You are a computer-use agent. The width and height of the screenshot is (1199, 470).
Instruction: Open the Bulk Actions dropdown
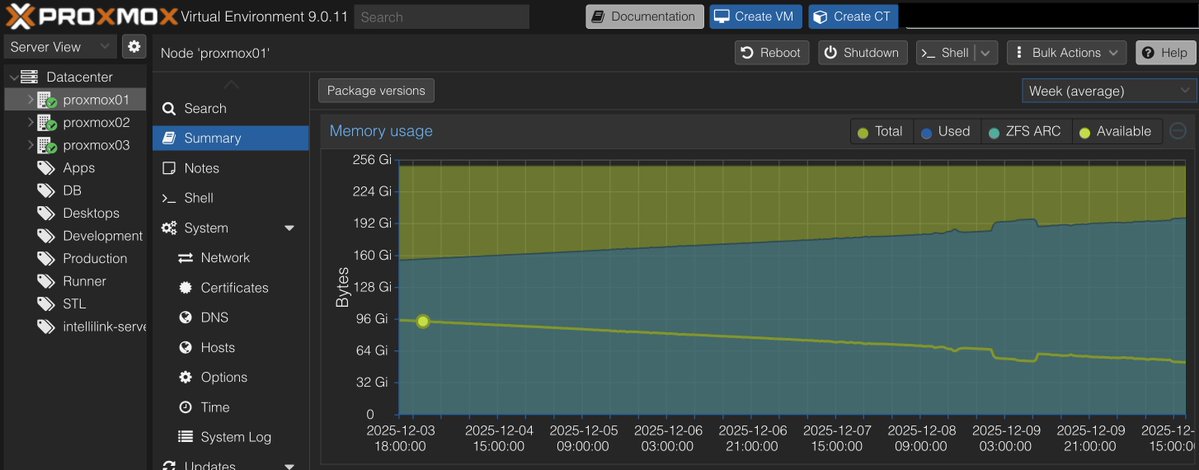click(1067, 53)
